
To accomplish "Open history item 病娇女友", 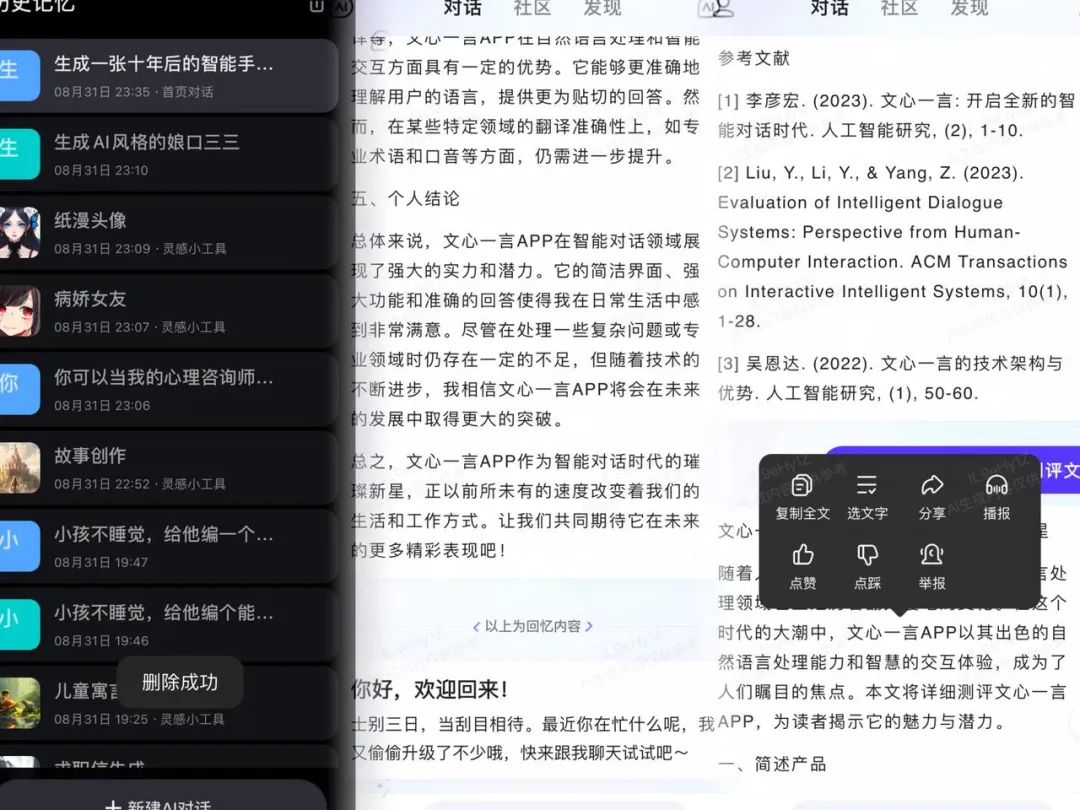I will click(x=169, y=311).
